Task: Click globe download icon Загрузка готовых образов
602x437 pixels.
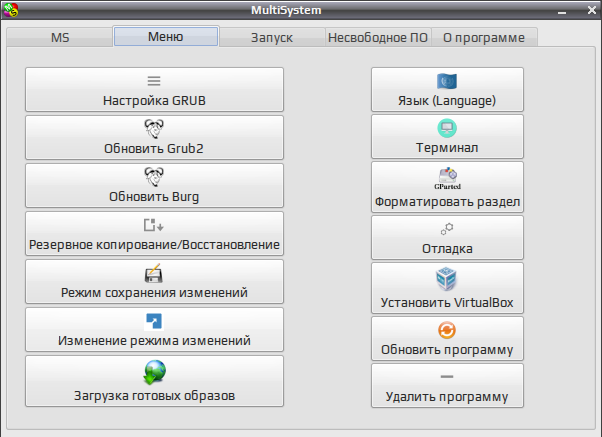Action: [154, 372]
